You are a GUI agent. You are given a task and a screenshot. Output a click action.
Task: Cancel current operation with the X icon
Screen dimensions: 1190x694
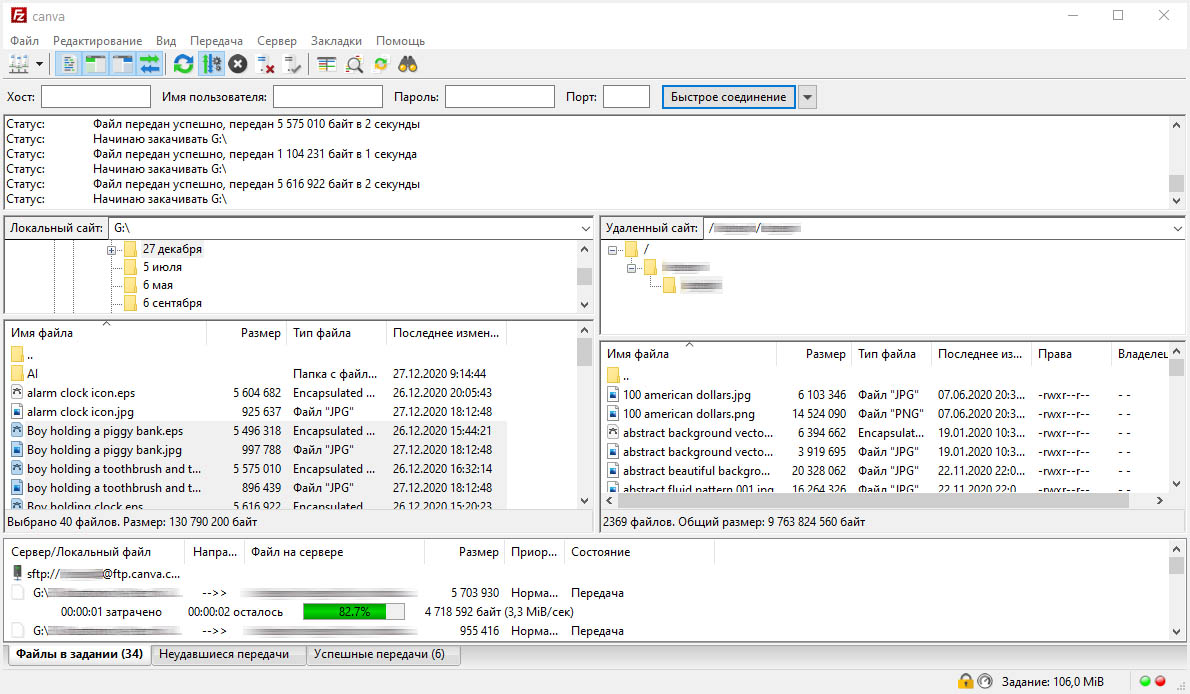click(x=238, y=64)
